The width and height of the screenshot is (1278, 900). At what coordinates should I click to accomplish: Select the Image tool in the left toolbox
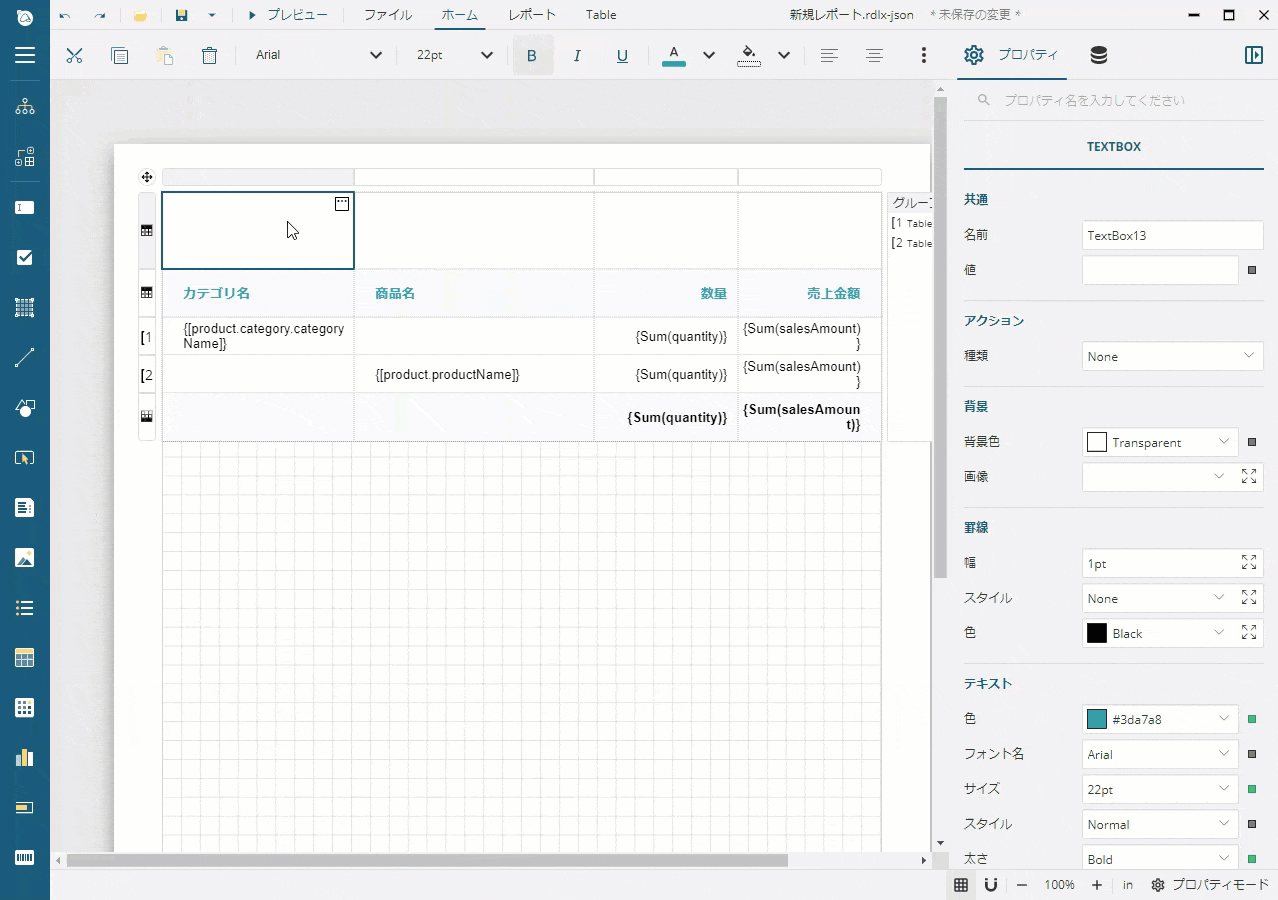(x=24, y=557)
